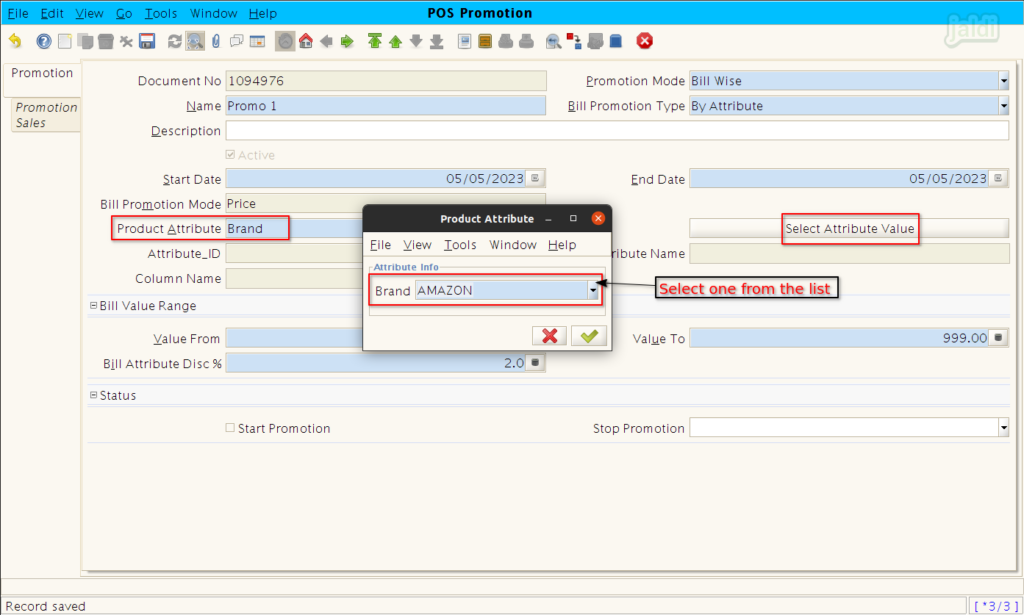
Task: Jump to the Last record icon
Action: point(436,41)
